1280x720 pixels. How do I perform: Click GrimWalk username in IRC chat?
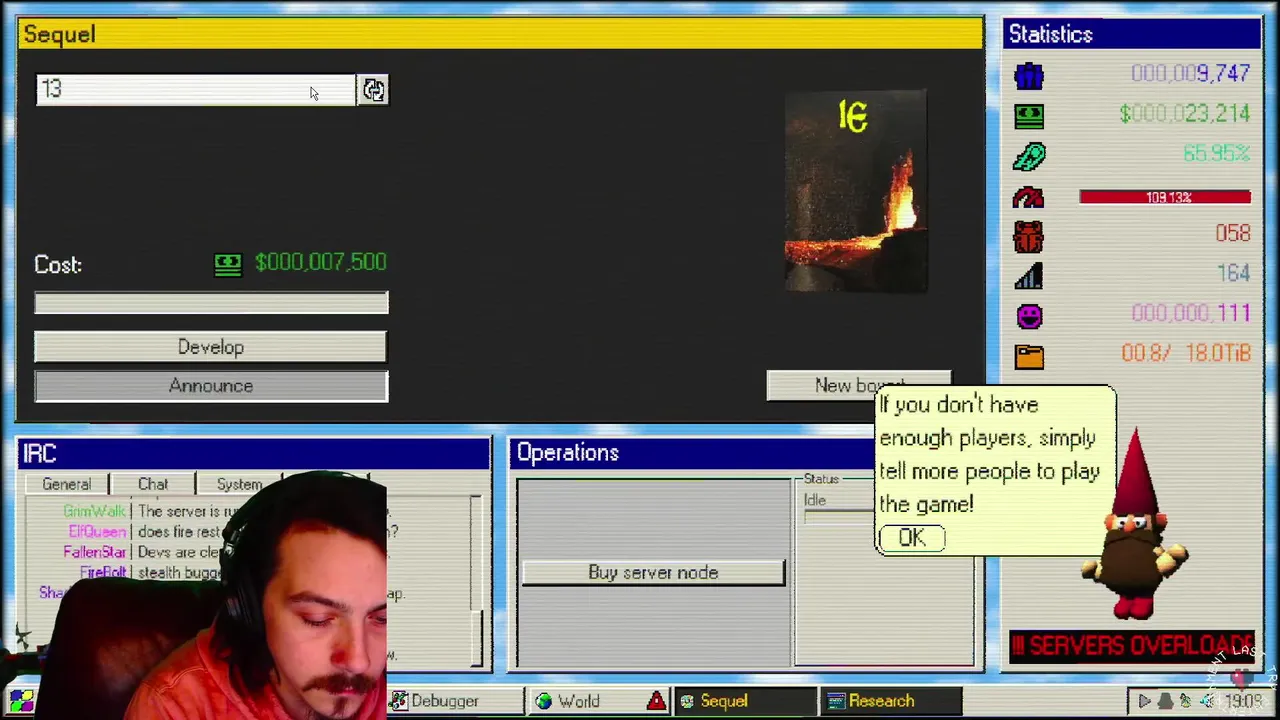pyautogui.click(x=95, y=511)
